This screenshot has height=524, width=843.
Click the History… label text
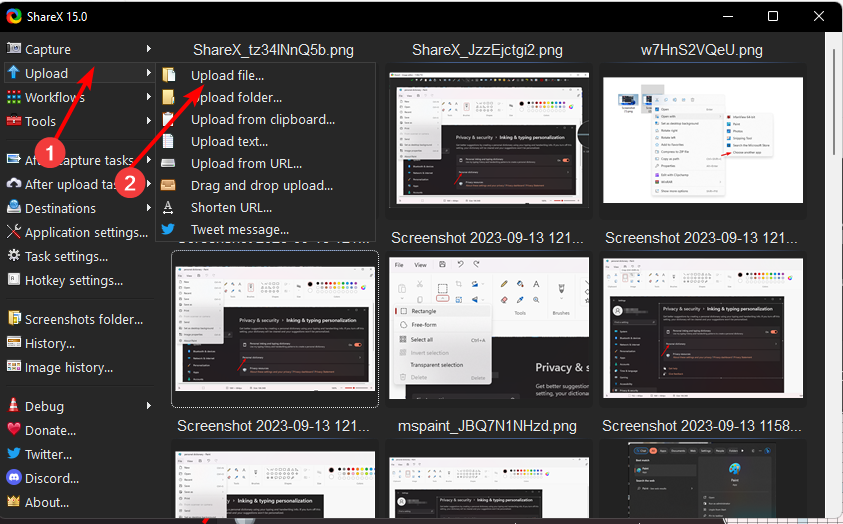click(50, 343)
